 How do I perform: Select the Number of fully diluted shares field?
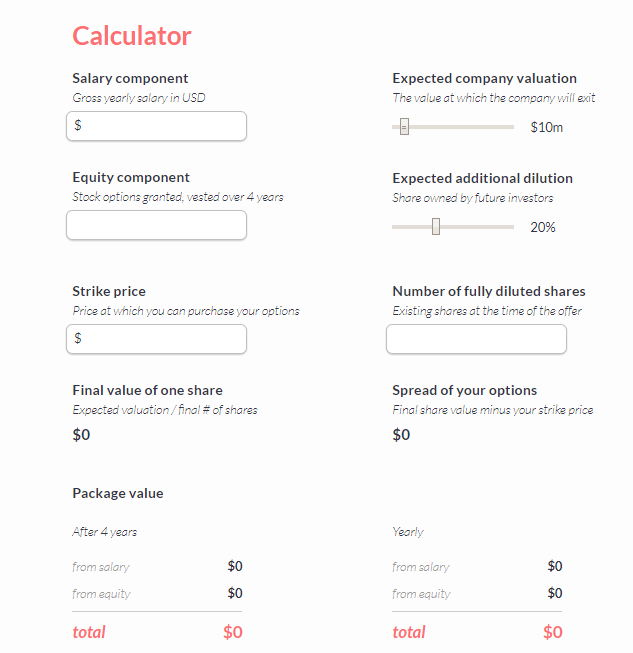pos(476,339)
